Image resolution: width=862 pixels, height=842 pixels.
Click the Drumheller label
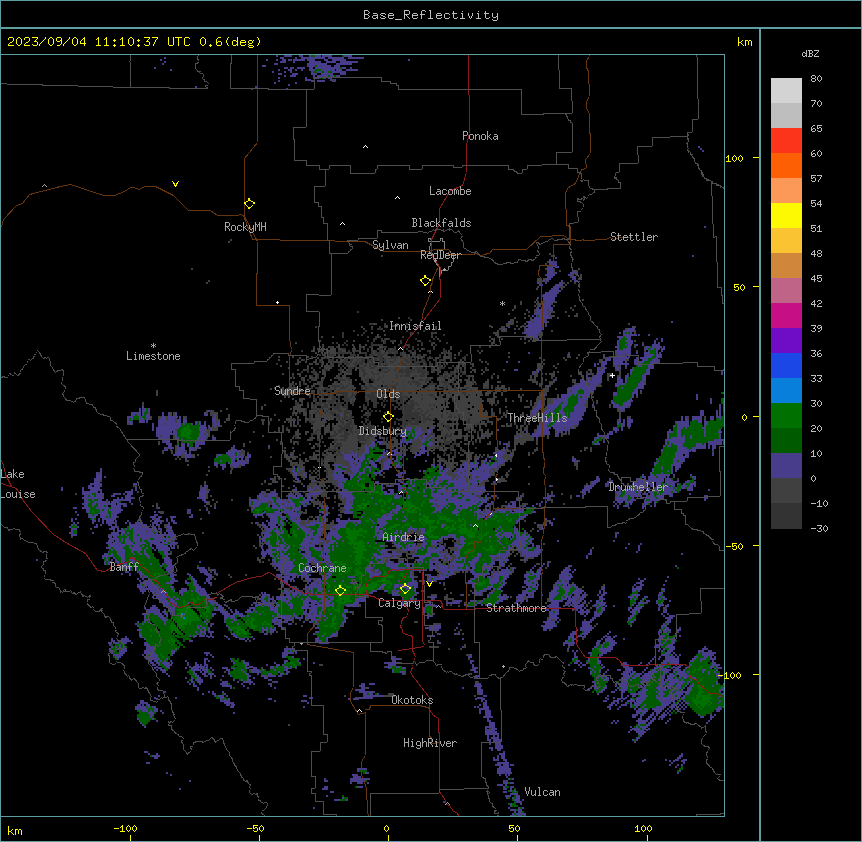tap(638, 487)
